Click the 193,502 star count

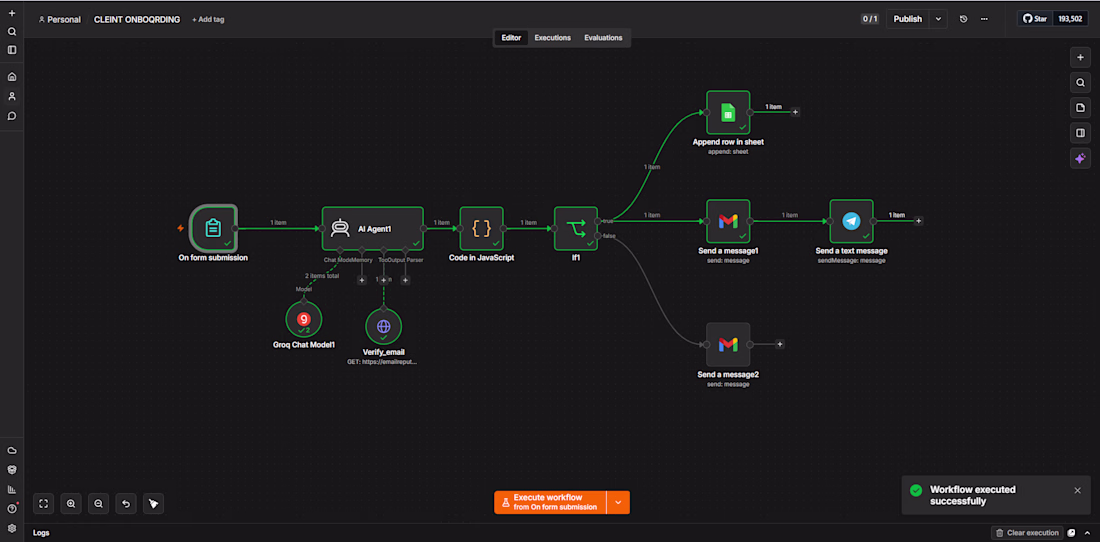1071,19
